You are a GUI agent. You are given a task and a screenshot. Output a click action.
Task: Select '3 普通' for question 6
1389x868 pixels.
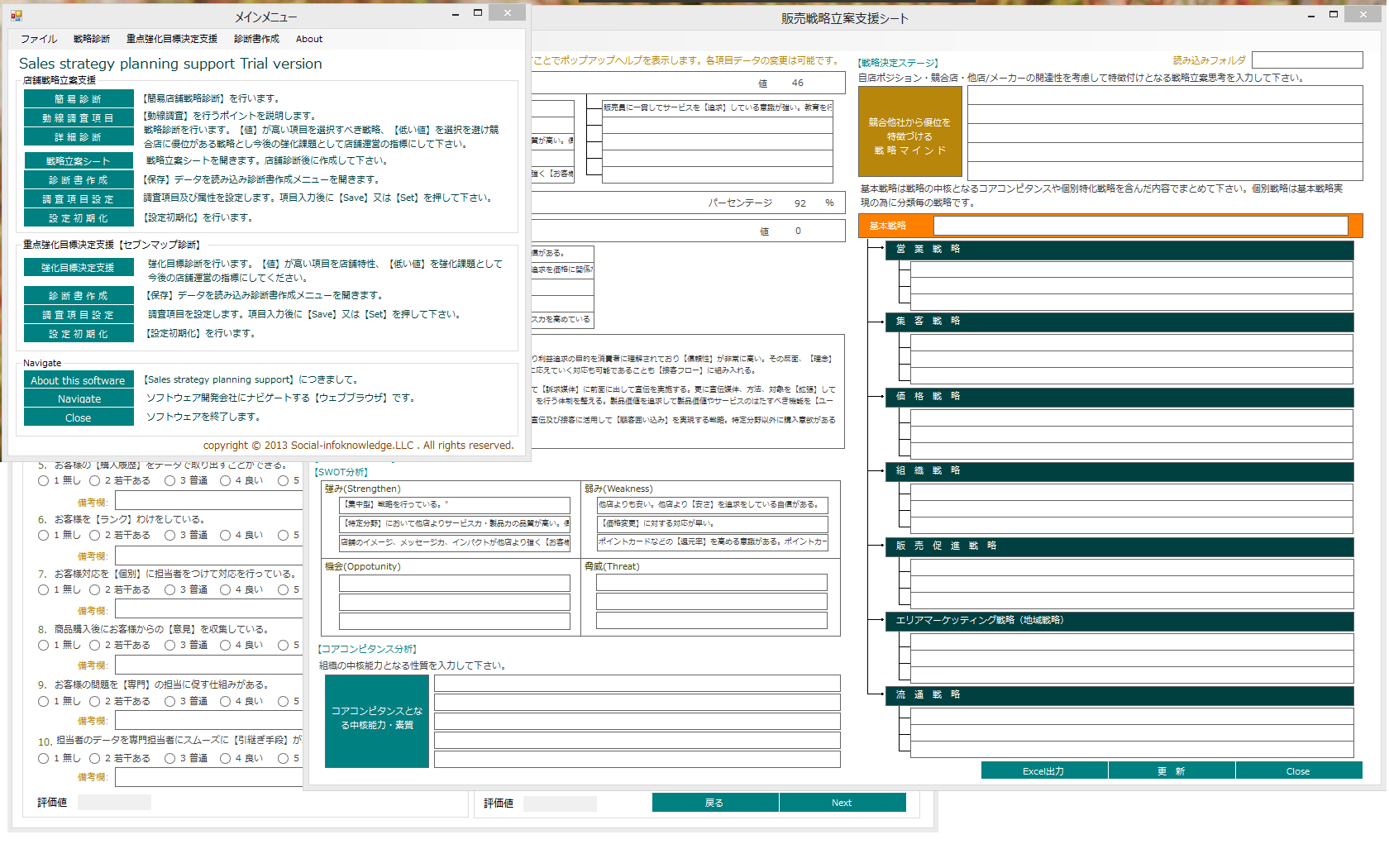[x=169, y=536]
